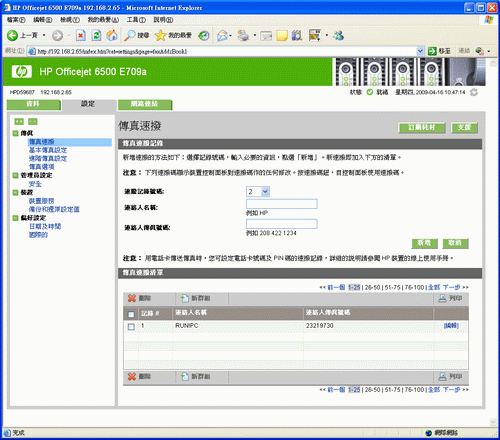Viewport: 500px width, 440px height.
Task: Click the 支援 support button
Action: [464, 128]
